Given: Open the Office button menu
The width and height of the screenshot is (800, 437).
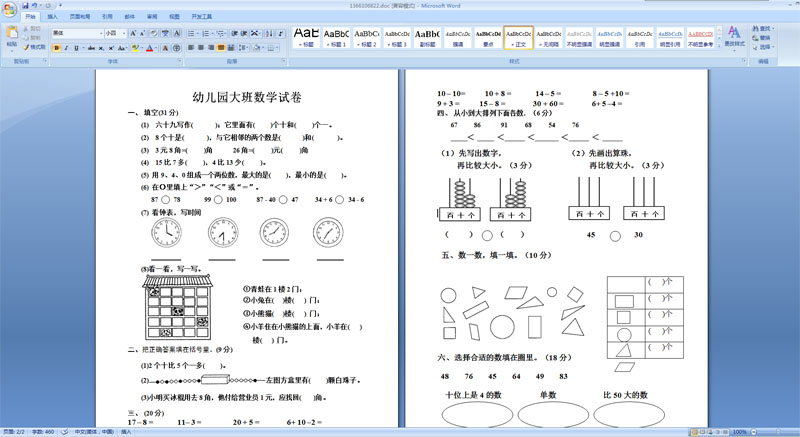Looking at the screenshot, I should pyautogui.click(x=9, y=9).
